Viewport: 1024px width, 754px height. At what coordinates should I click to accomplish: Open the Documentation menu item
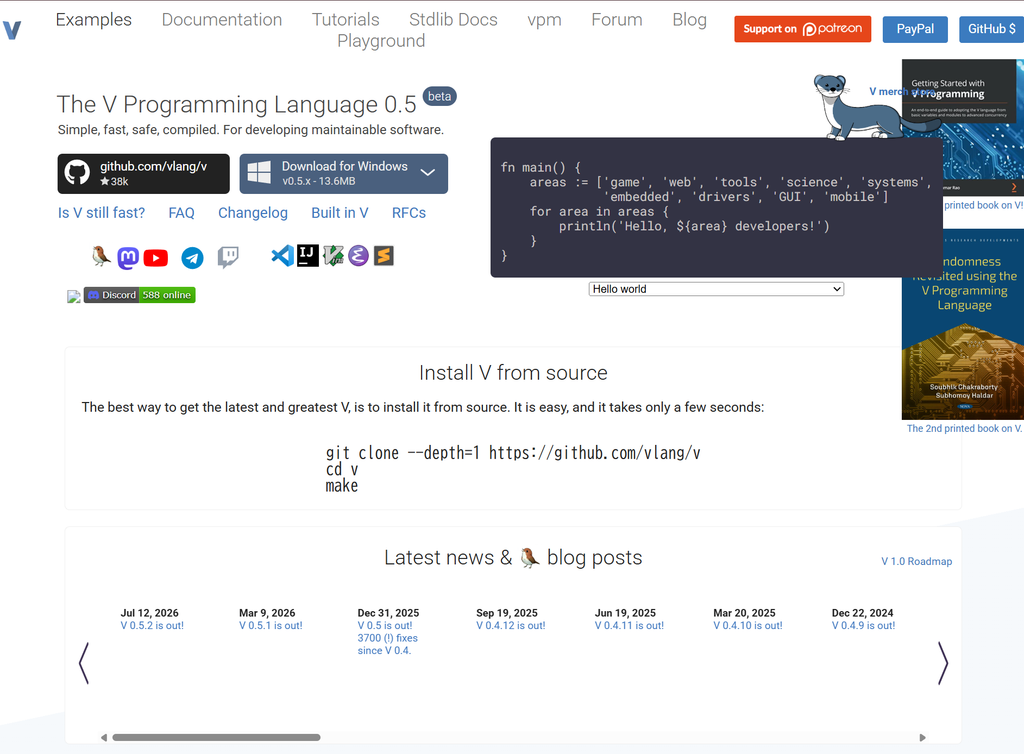(221, 20)
